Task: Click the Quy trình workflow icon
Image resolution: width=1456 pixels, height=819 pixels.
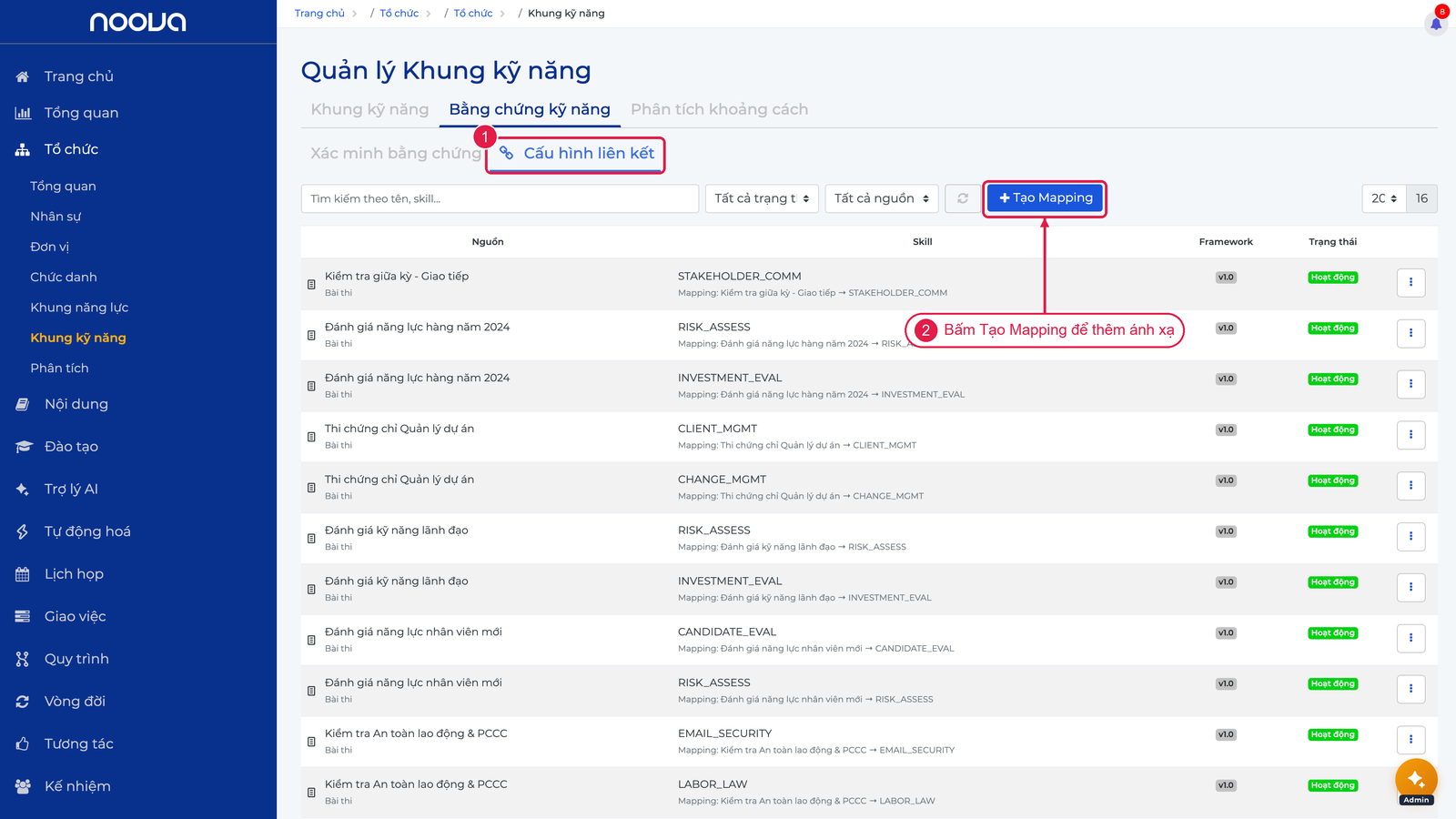Action: 23,659
